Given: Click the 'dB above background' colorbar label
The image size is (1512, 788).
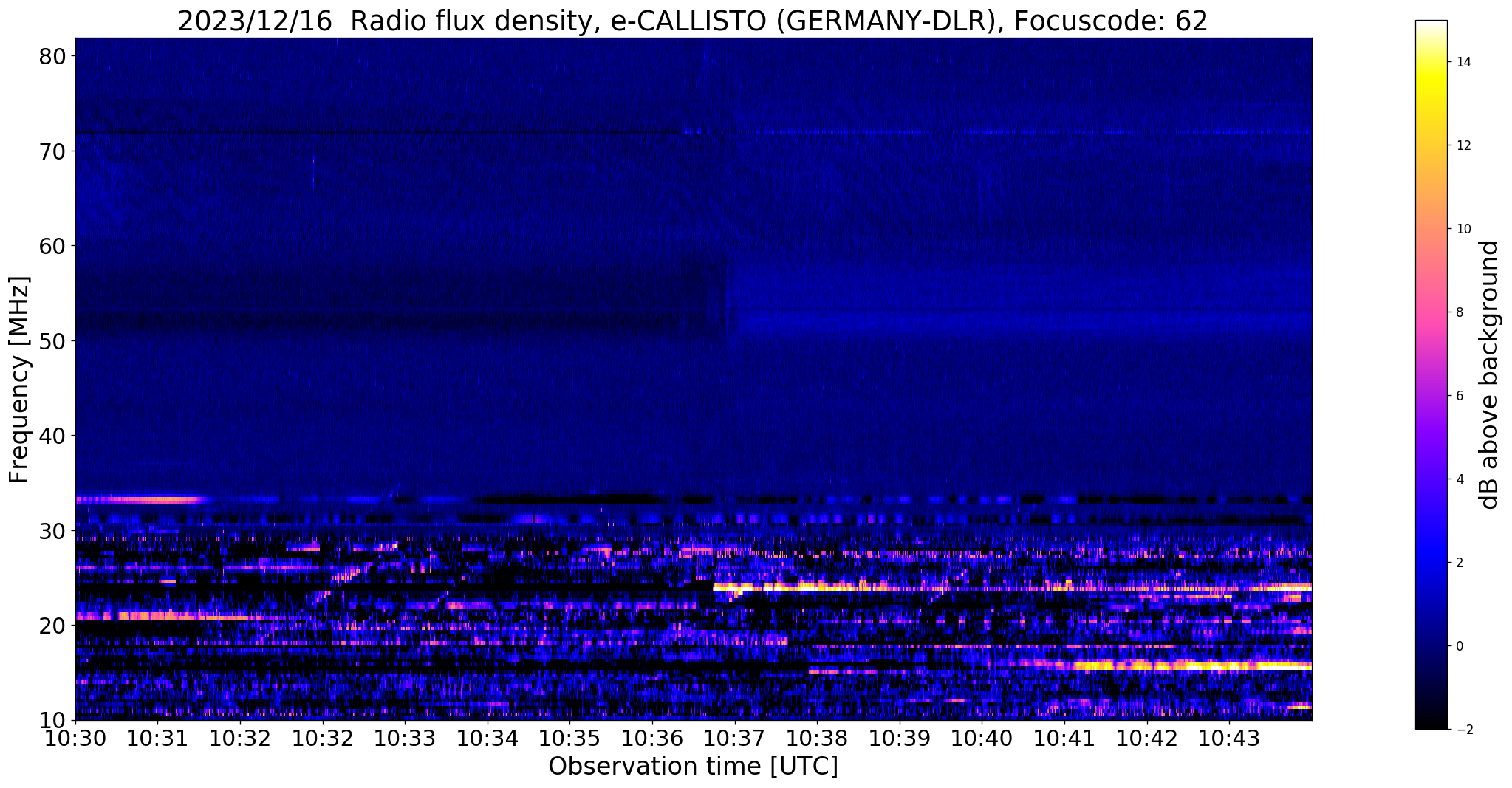Looking at the screenshot, I should click(x=1490, y=375).
